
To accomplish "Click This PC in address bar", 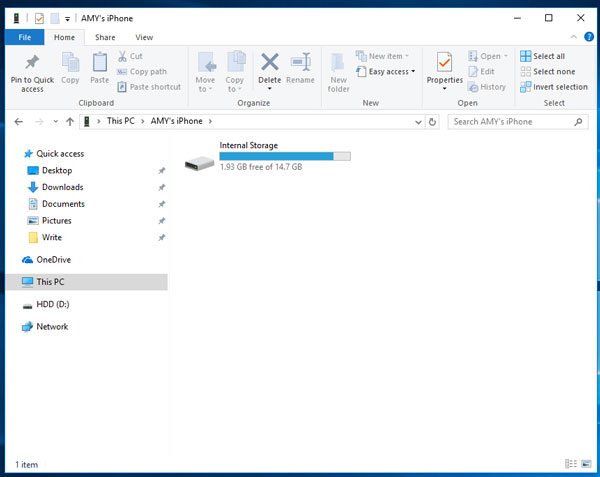I will point(121,121).
